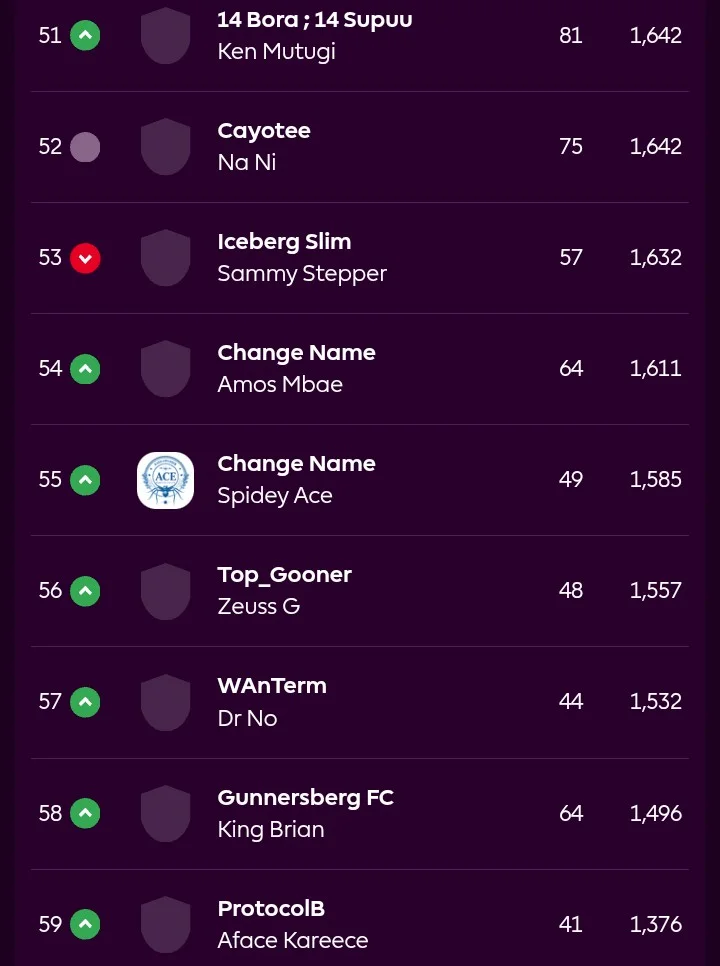Open the Top_Gooner team entry
Viewport: 720px width, 966px height.
[x=284, y=575]
